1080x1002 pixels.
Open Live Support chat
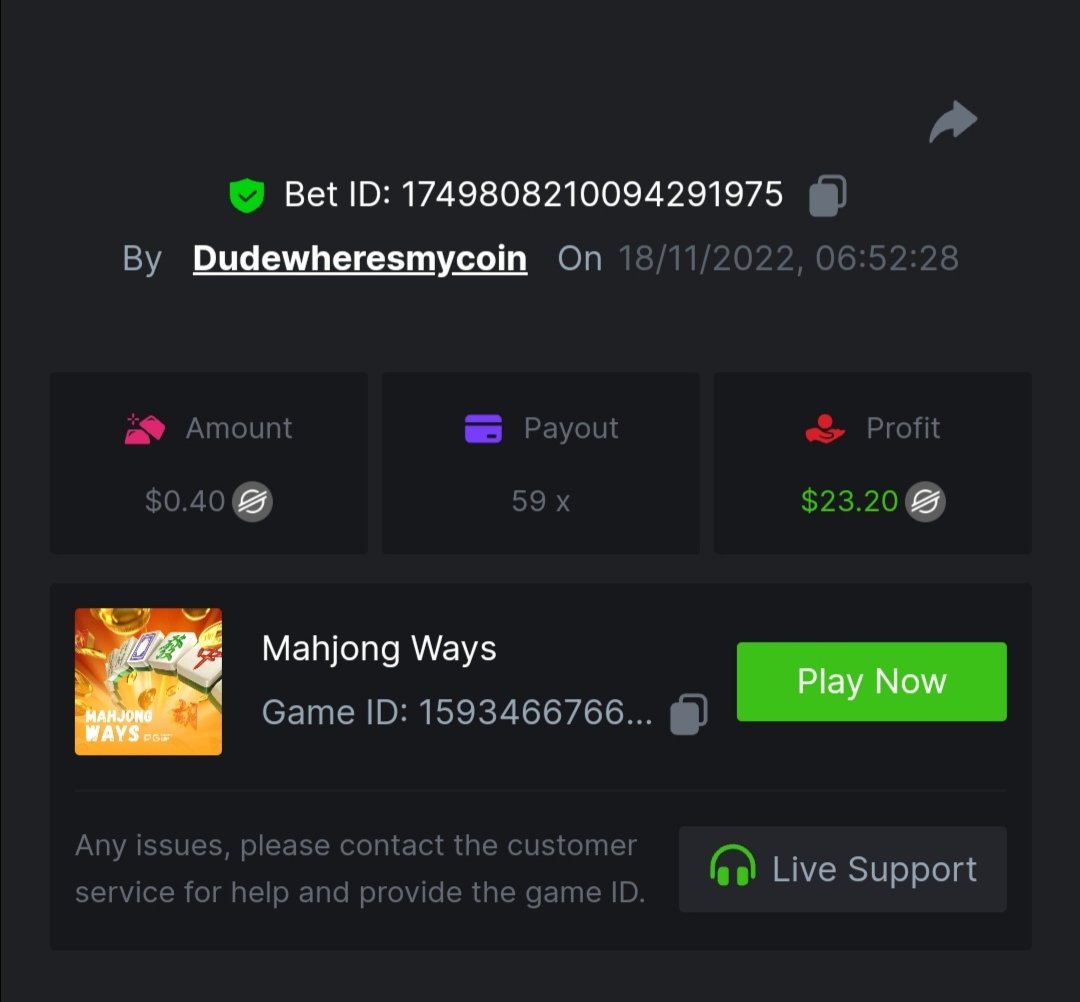point(842,869)
